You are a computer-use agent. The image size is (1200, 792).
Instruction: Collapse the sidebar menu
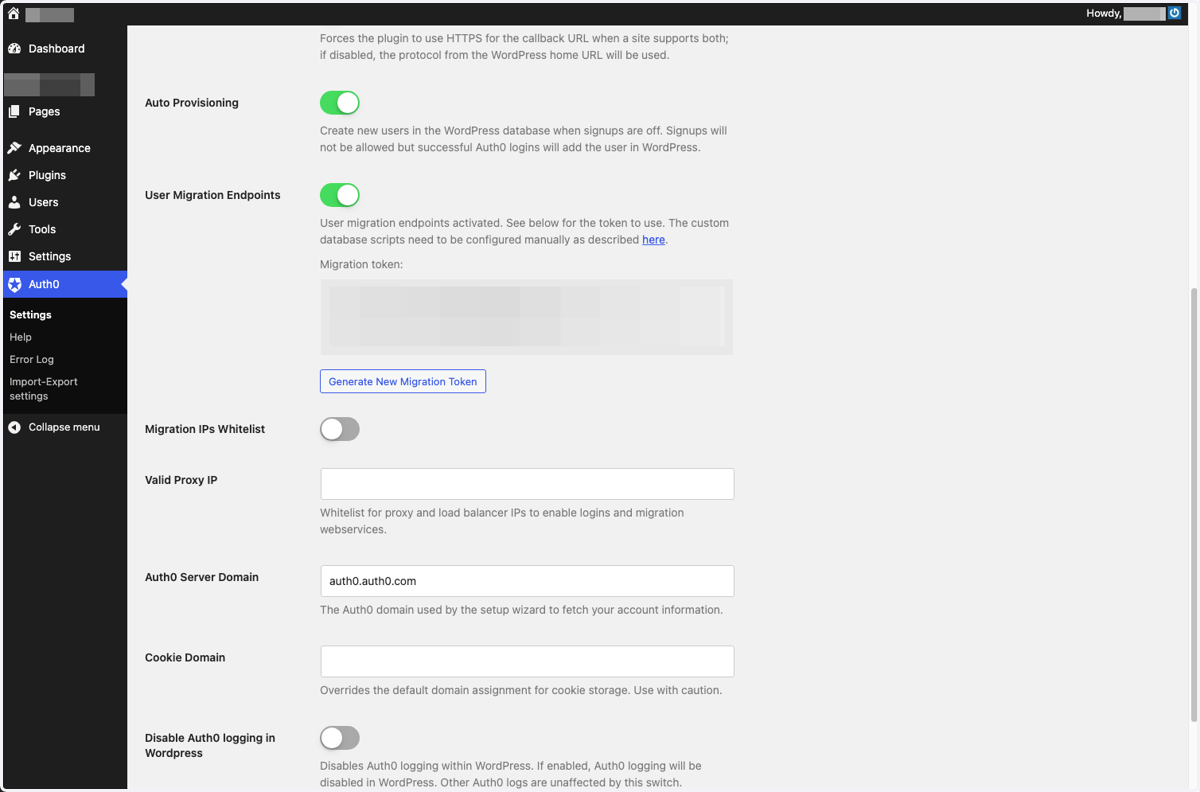[x=64, y=427]
